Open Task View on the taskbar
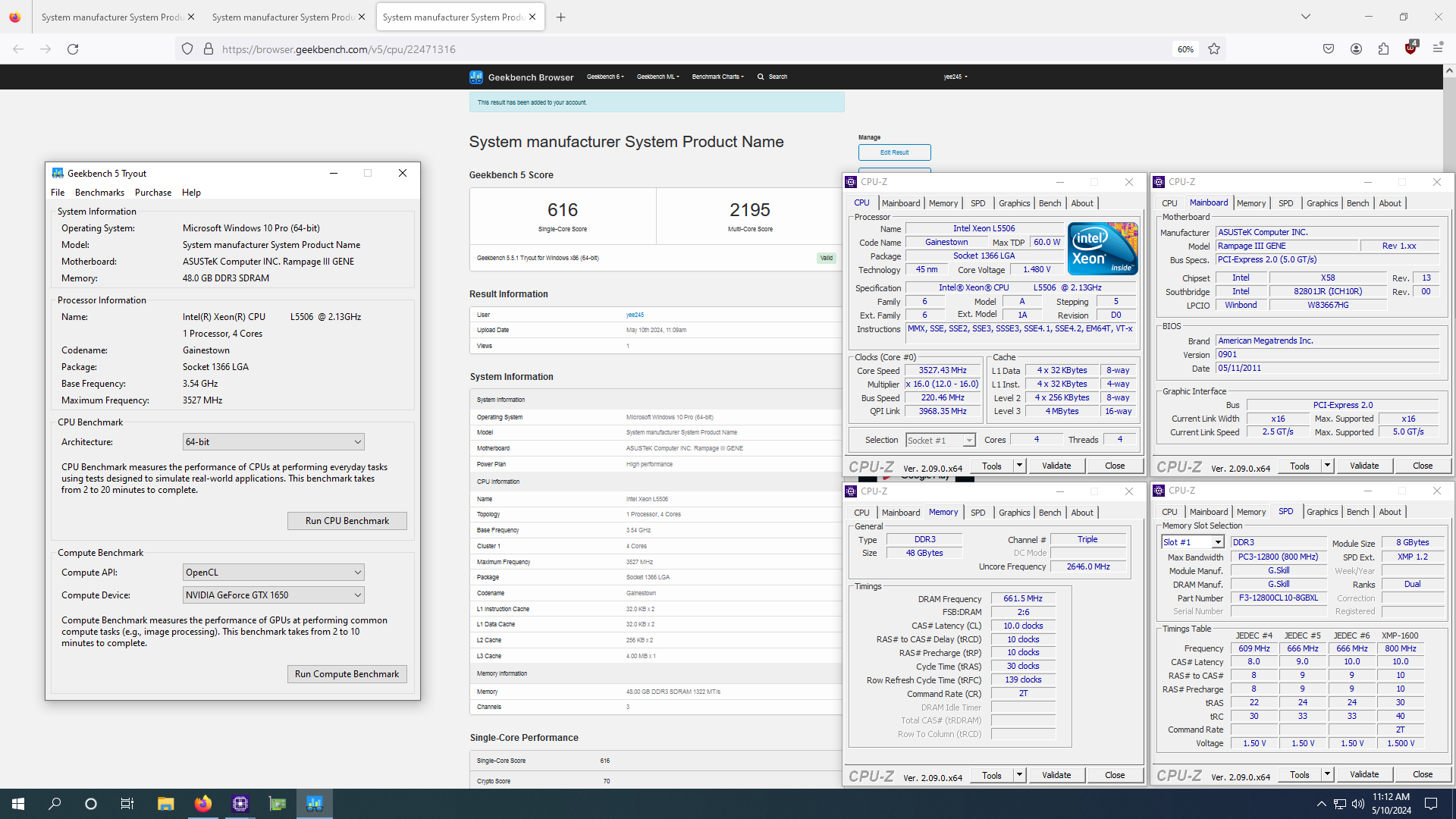 coord(127,804)
